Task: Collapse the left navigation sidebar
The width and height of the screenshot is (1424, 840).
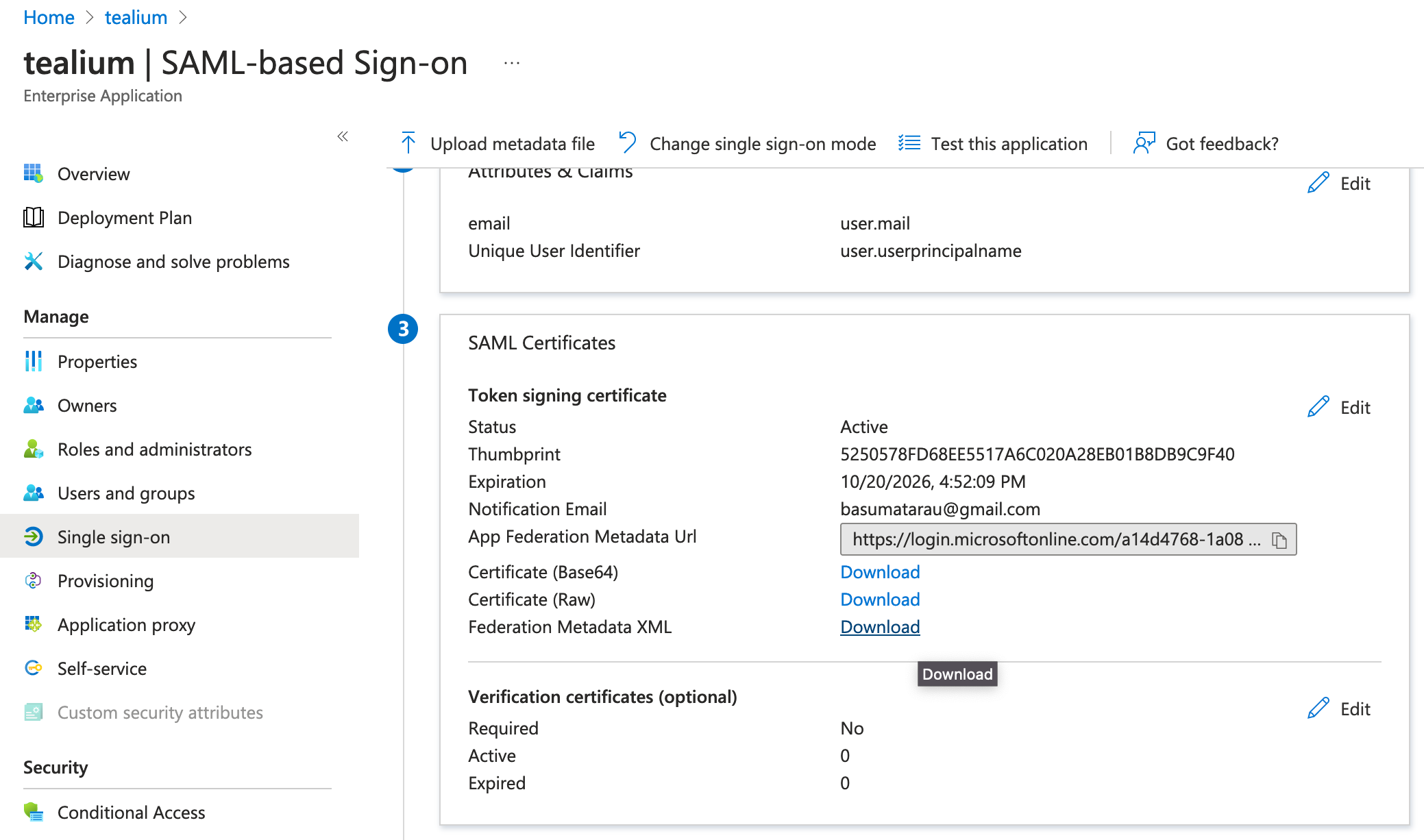Action: pyautogui.click(x=343, y=136)
